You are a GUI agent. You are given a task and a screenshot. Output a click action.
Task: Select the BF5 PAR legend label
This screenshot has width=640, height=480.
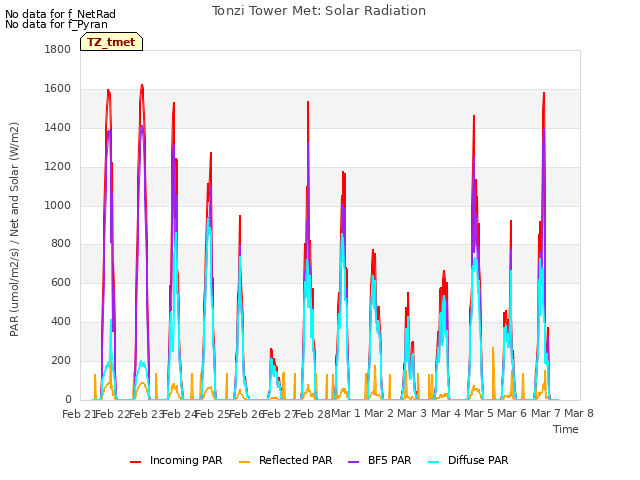[x=389, y=460]
